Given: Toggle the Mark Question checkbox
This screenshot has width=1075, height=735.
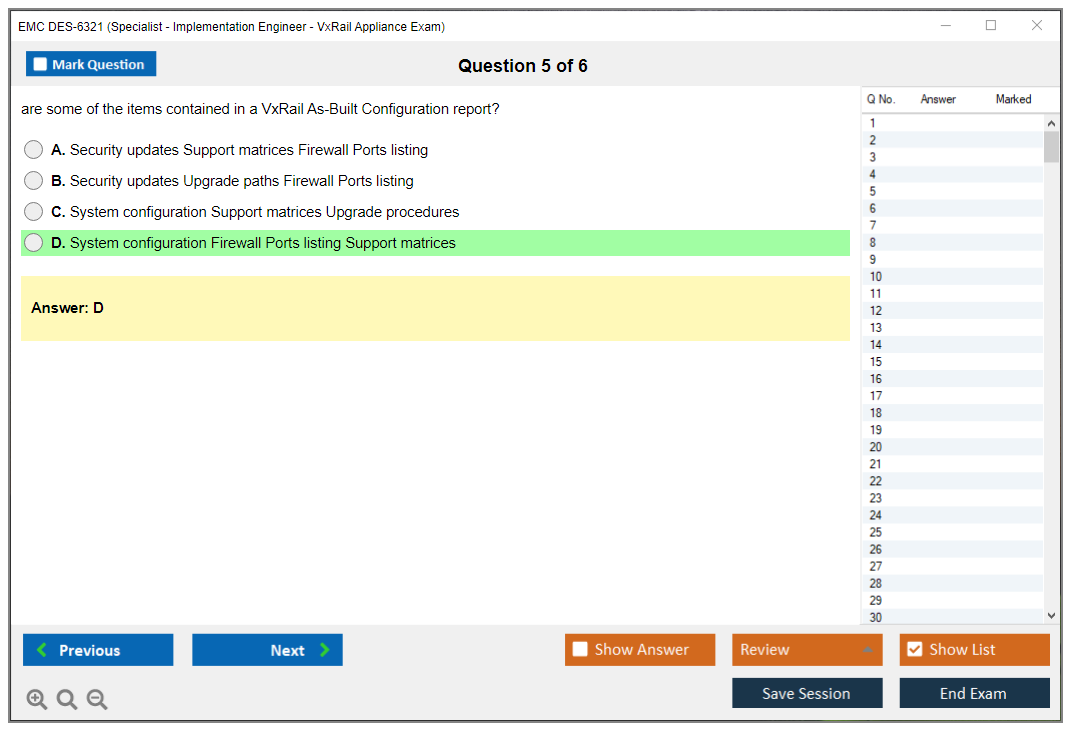Looking at the screenshot, I should [x=41, y=65].
